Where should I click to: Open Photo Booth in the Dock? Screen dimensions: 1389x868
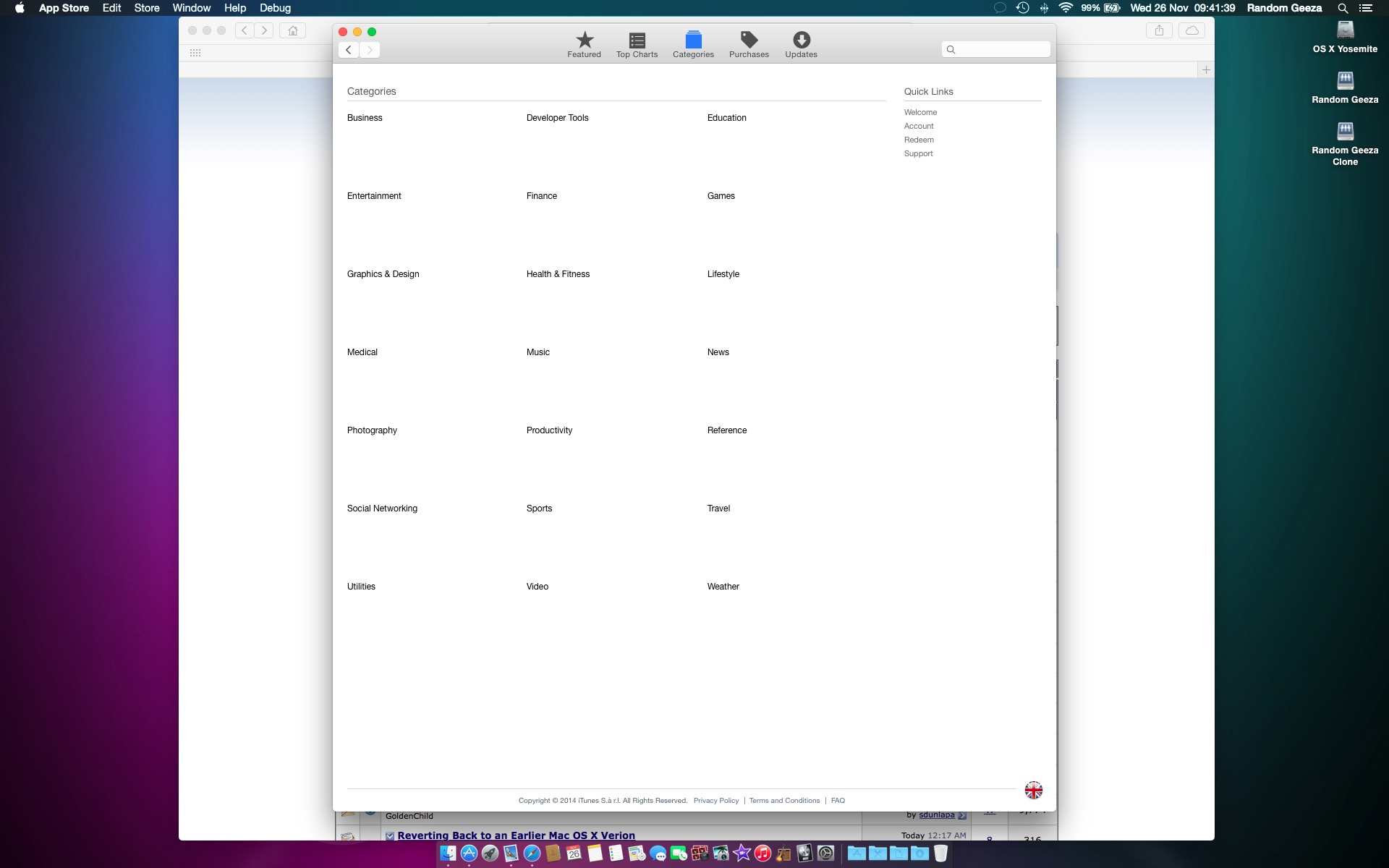click(x=700, y=854)
